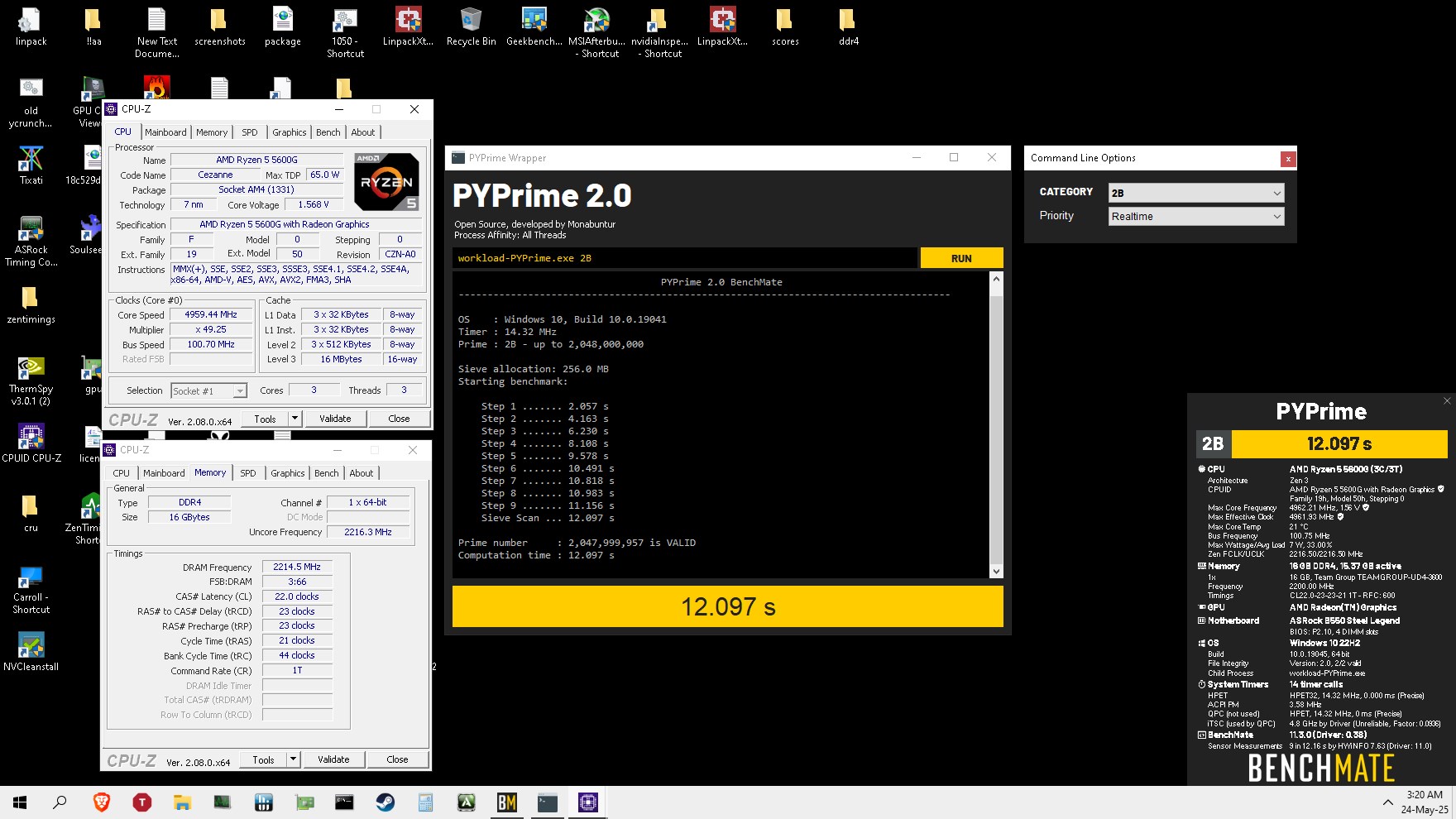Screen dimensions: 1456x819
Task: Open the old ycruncher desktop icon
Action: click(31, 102)
